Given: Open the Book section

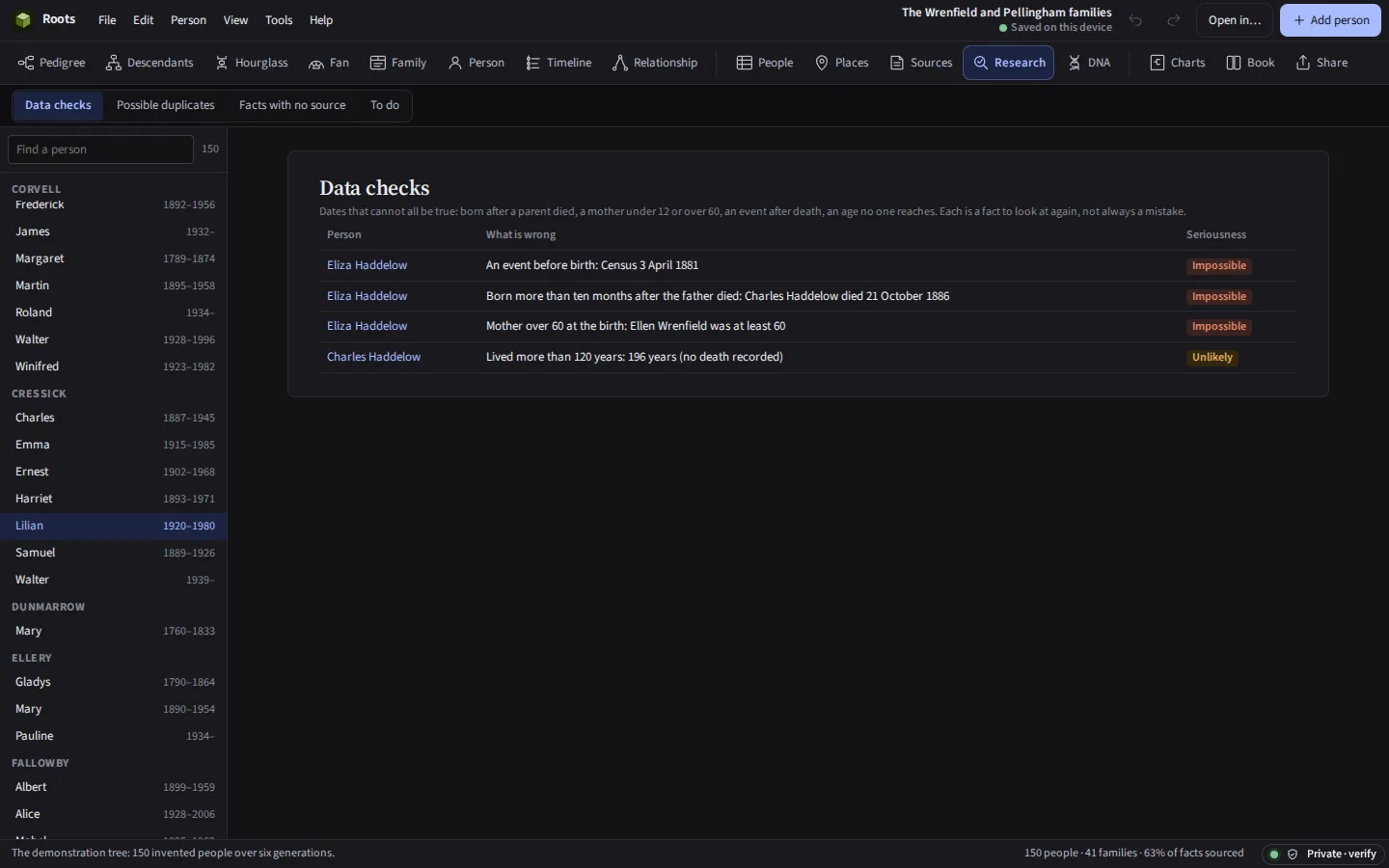Looking at the screenshot, I should tap(1250, 63).
